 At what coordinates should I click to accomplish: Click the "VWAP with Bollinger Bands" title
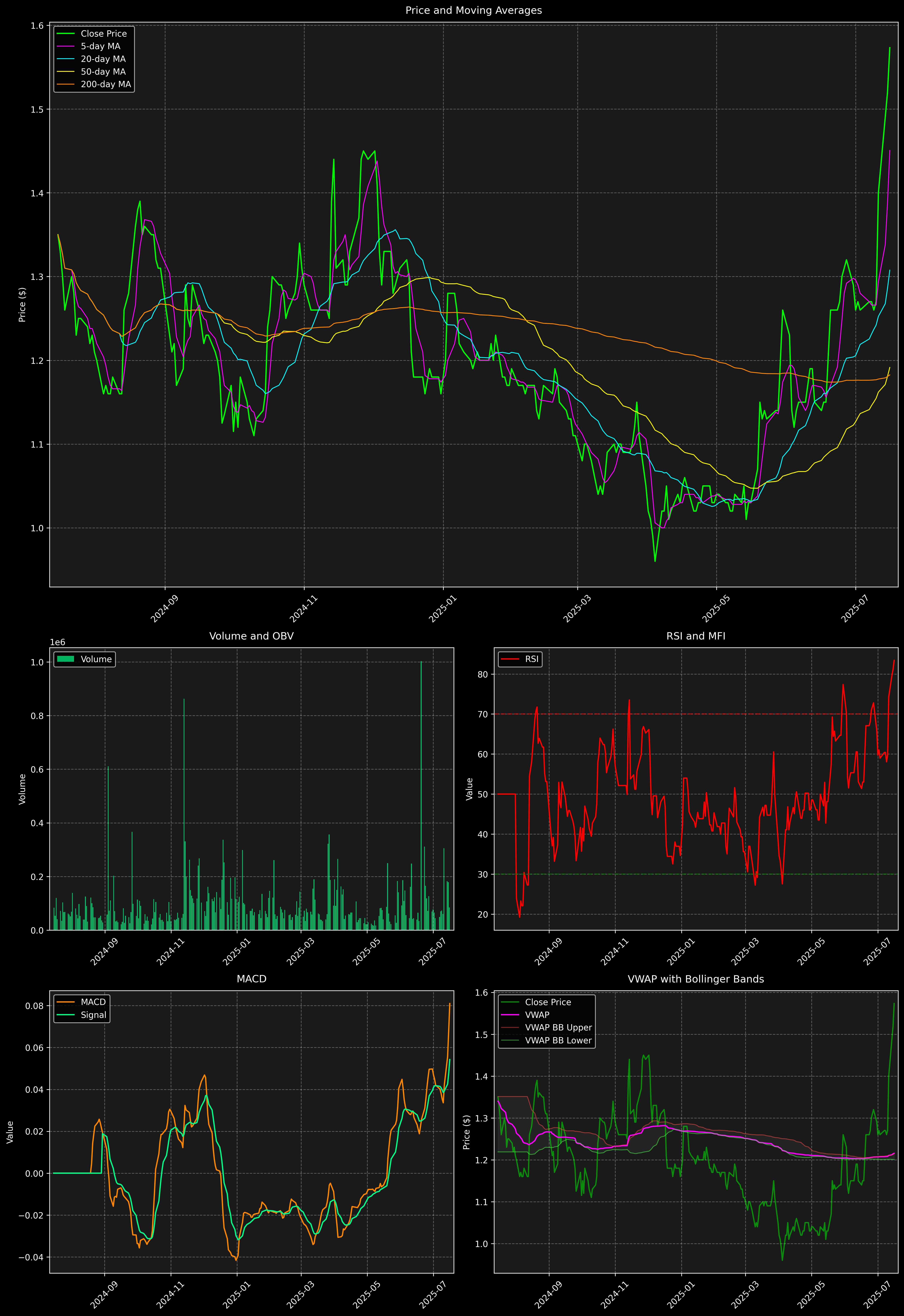pos(695,979)
